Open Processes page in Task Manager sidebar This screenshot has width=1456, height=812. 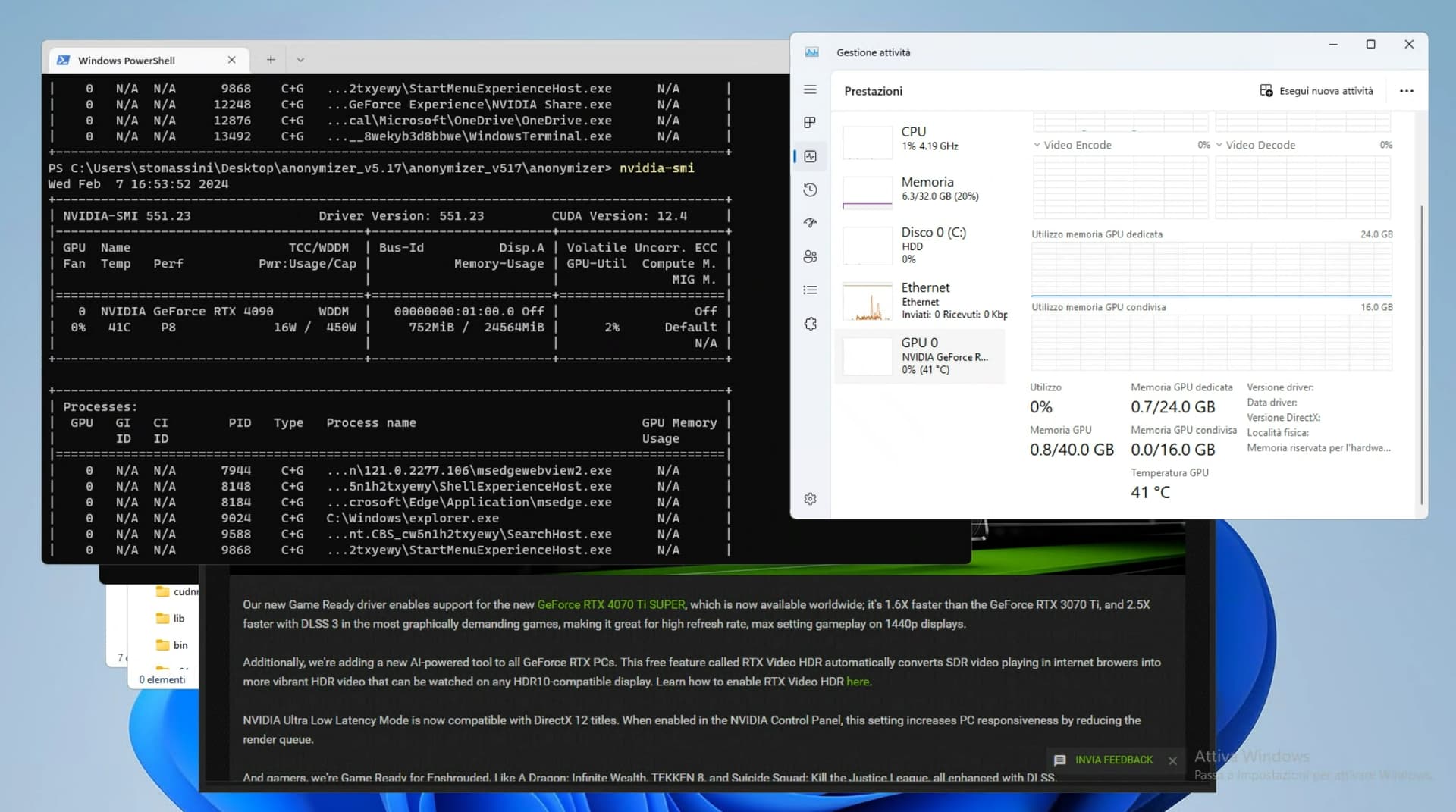[810, 123]
